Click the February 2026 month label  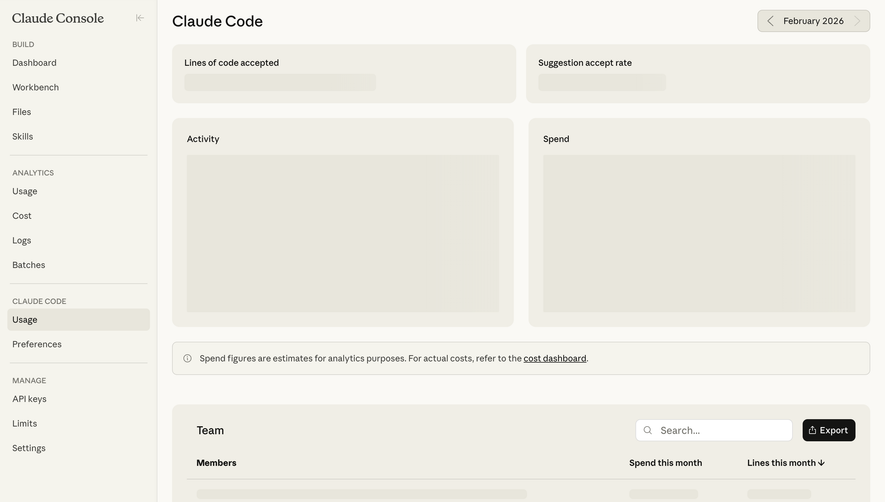(x=813, y=21)
